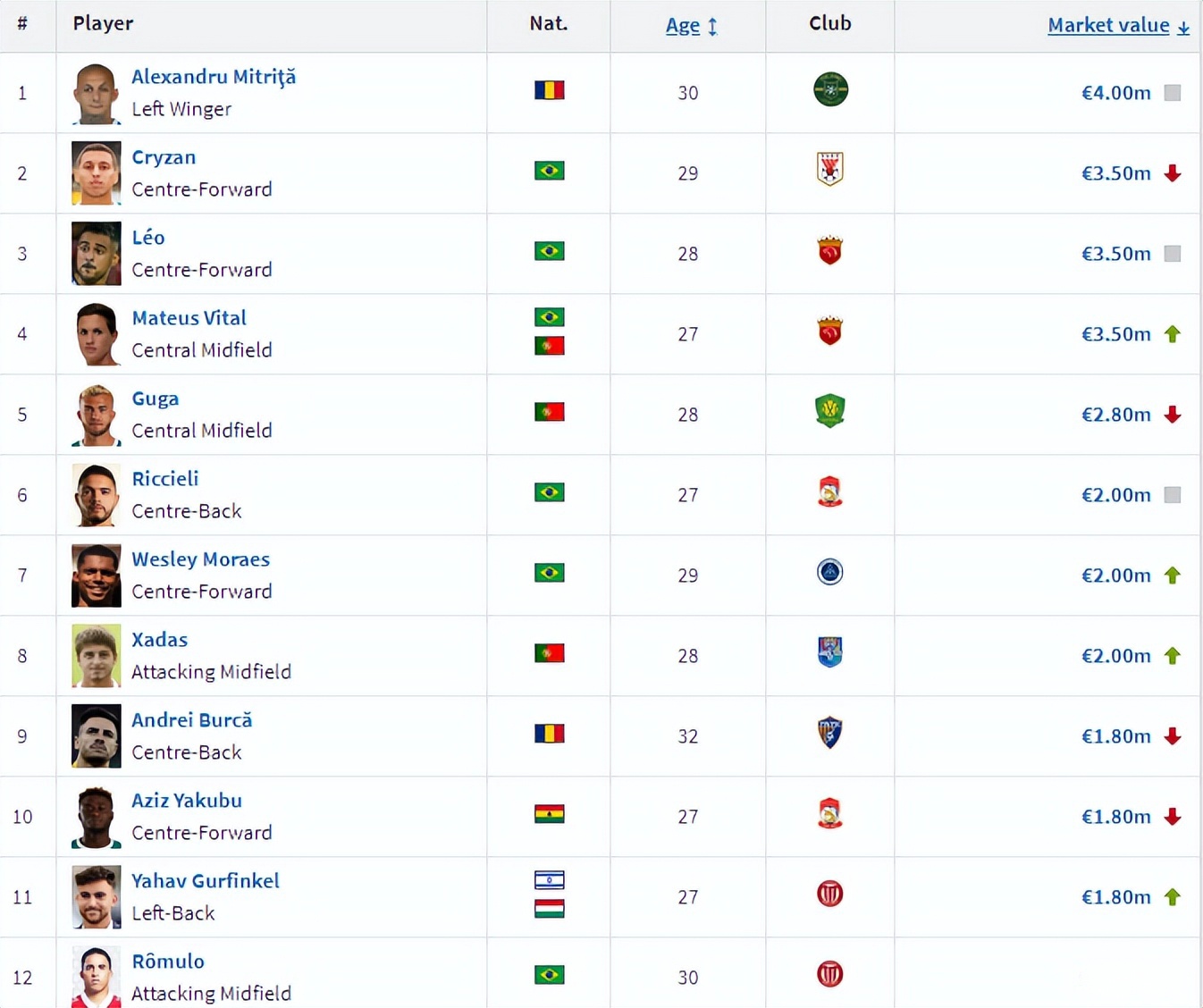Screen dimensions: 1203x1008
Task: Open Rômulo's player profile link
Action: [168, 962]
